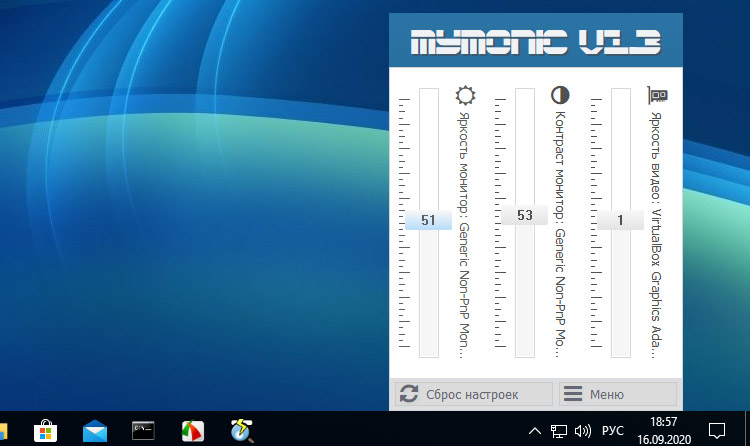Screen dimensions: 750x446
Task: Click the video card brightness icon
Action: [658, 95]
